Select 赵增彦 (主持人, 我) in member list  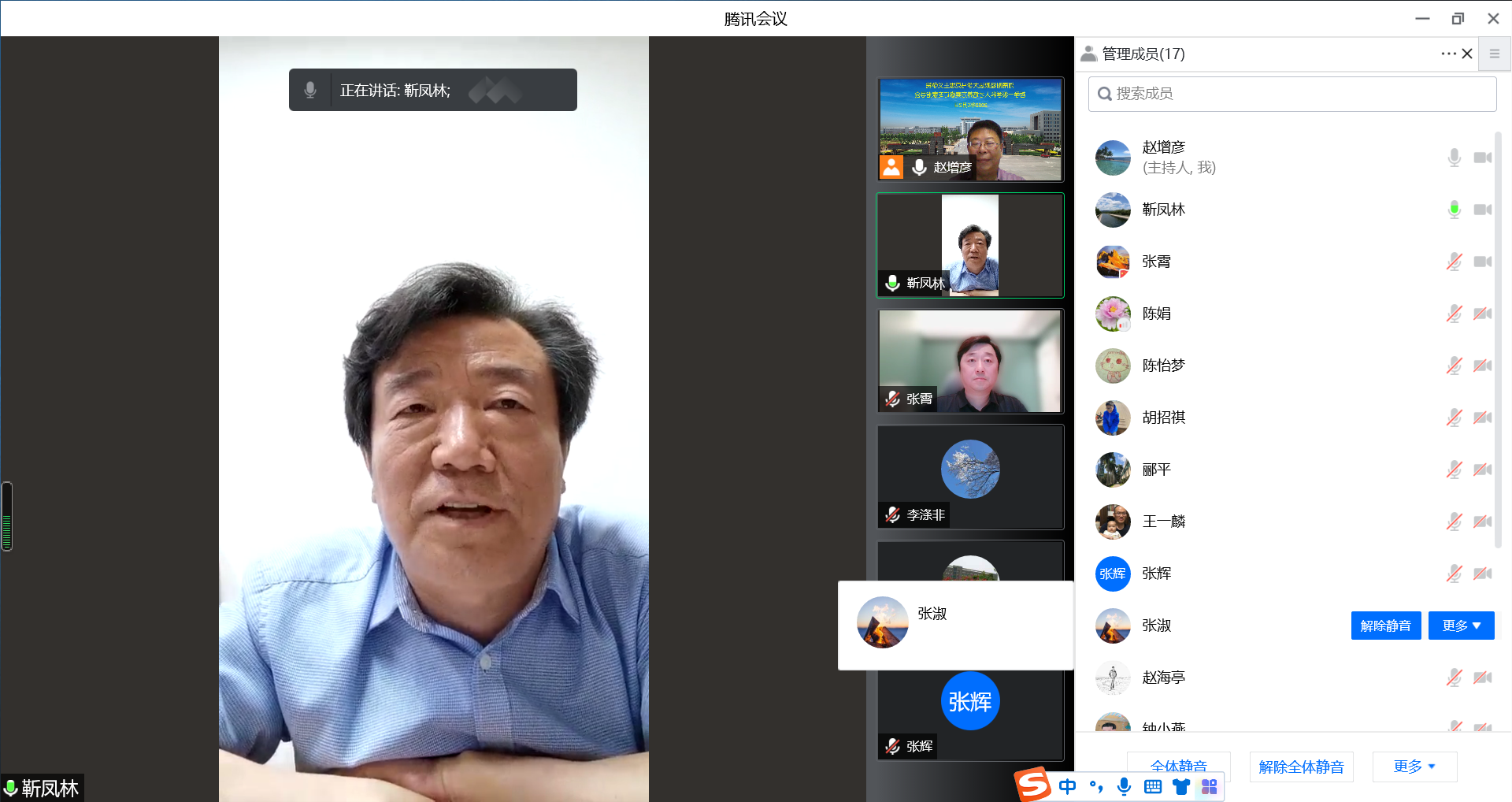coord(1292,158)
